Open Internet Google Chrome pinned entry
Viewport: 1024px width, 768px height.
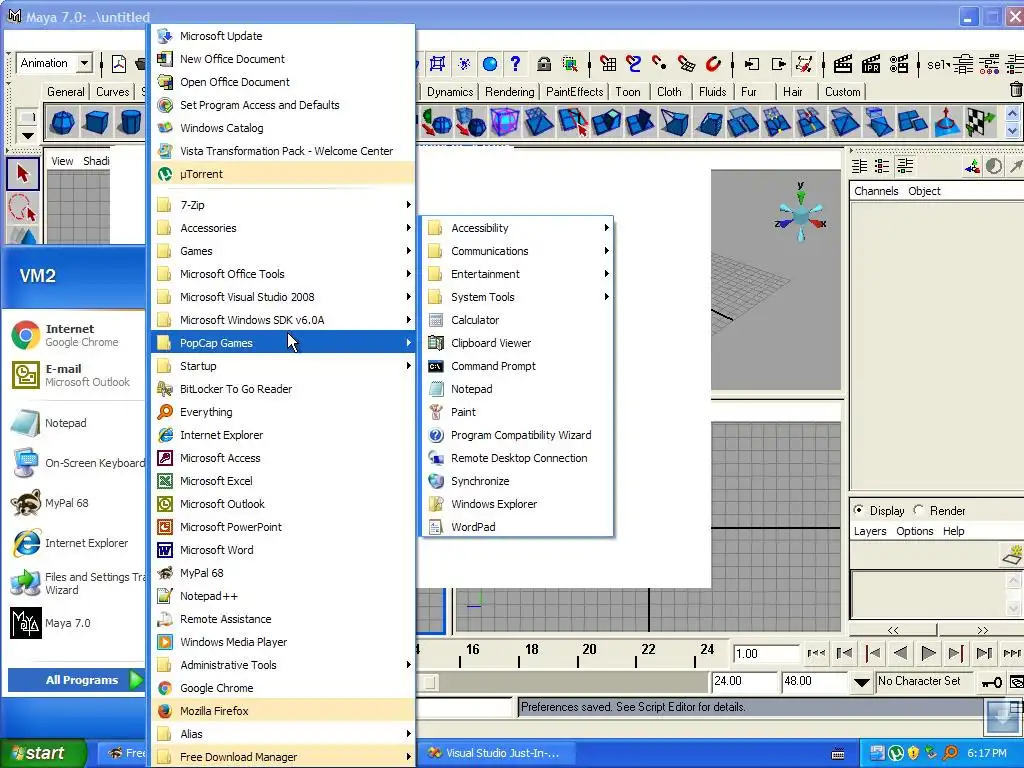pyautogui.click(x=75, y=335)
